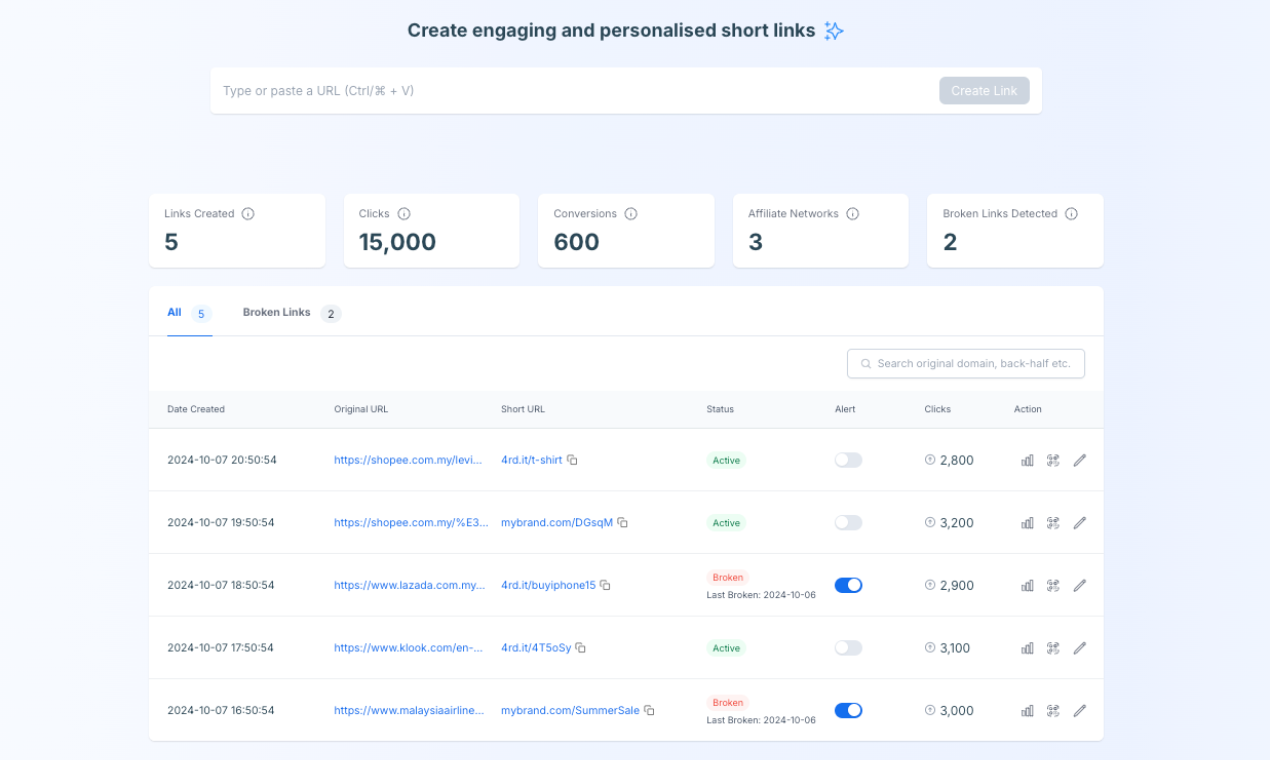
Task: Click the 2024-10-07 17:50:54 date cell
Action: click(222, 648)
